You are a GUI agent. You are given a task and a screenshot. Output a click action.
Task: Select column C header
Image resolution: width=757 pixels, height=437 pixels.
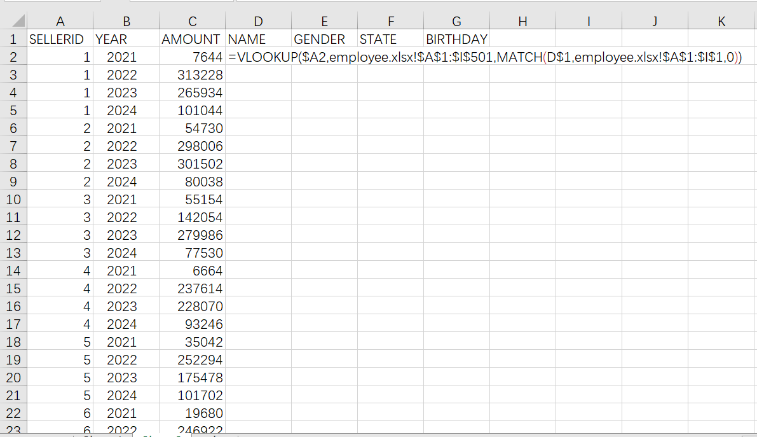point(192,21)
